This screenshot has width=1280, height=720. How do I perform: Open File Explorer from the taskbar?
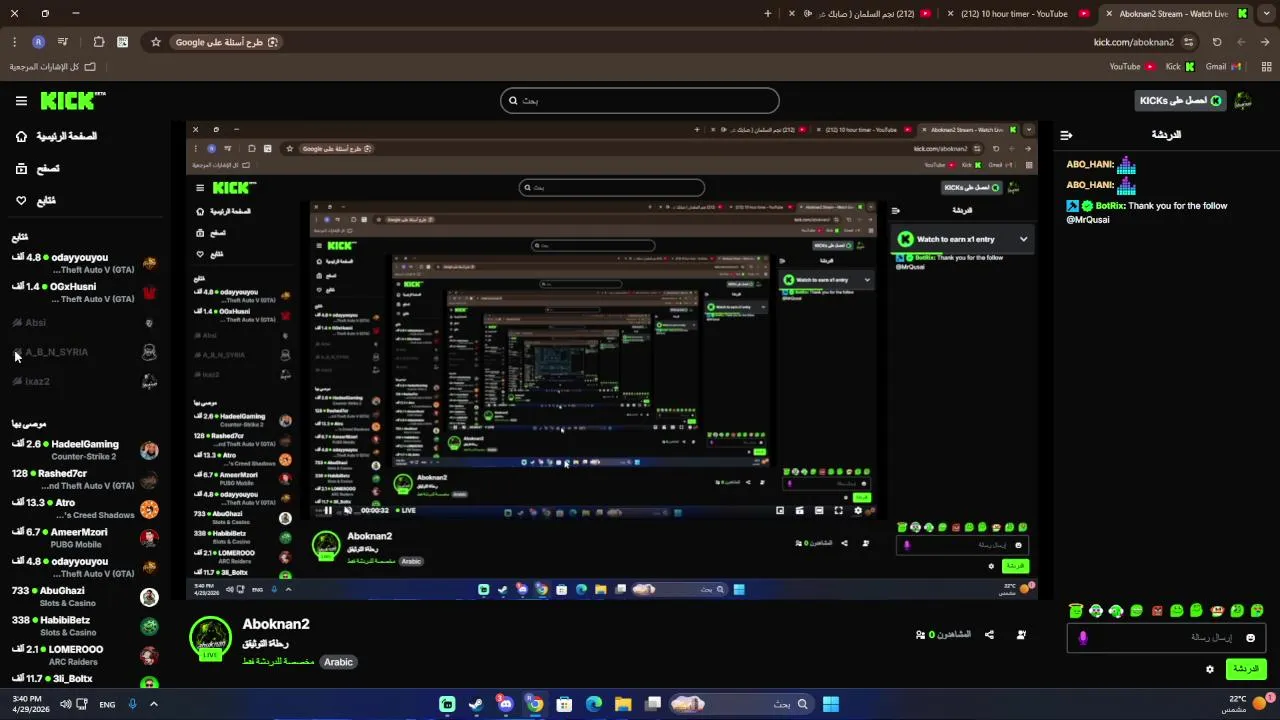point(623,704)
